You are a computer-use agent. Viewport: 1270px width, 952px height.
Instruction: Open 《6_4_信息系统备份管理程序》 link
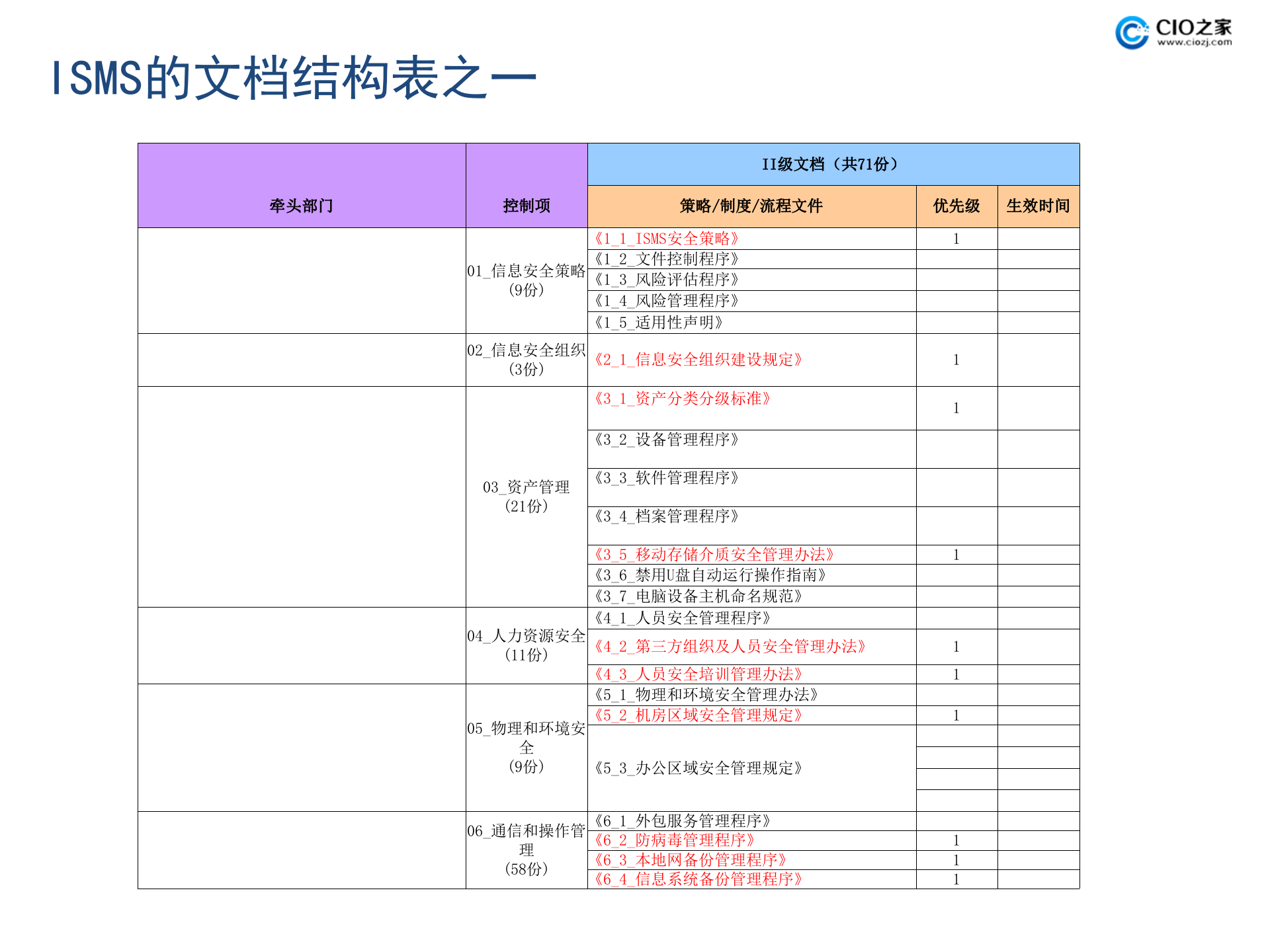pyautogui.click(x=699, y=880)
